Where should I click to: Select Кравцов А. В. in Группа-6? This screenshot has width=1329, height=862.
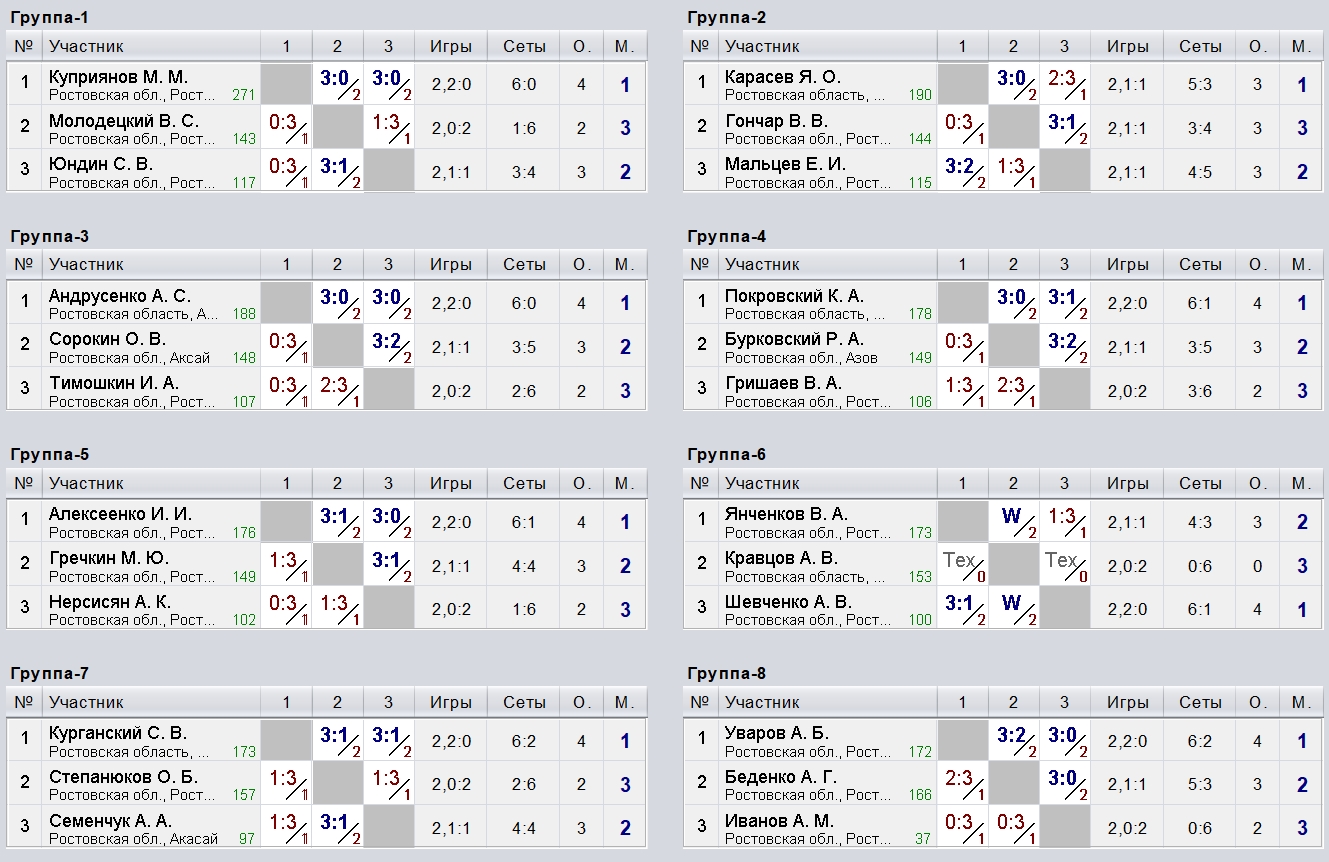(781, 558)
